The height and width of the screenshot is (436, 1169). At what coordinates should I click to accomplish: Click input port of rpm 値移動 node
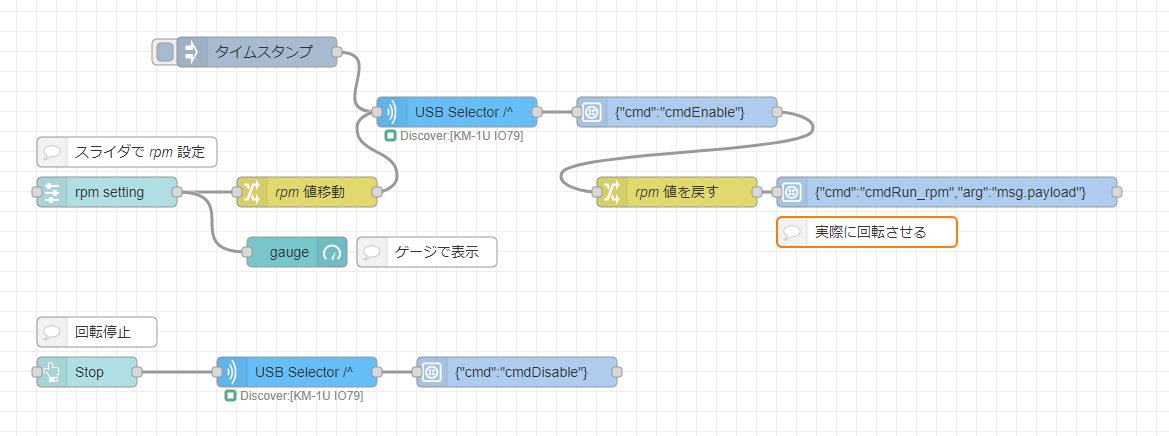[x=236, y=192]
